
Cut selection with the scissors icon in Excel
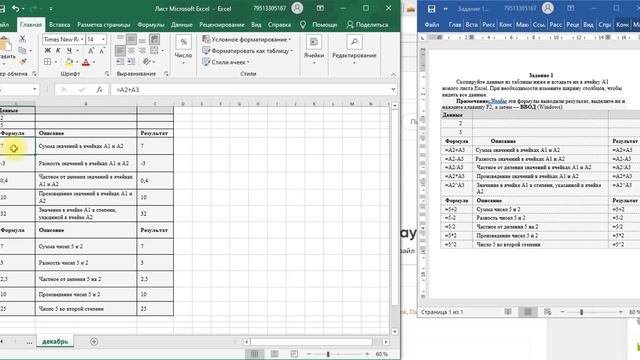click(x=22, y=39)
